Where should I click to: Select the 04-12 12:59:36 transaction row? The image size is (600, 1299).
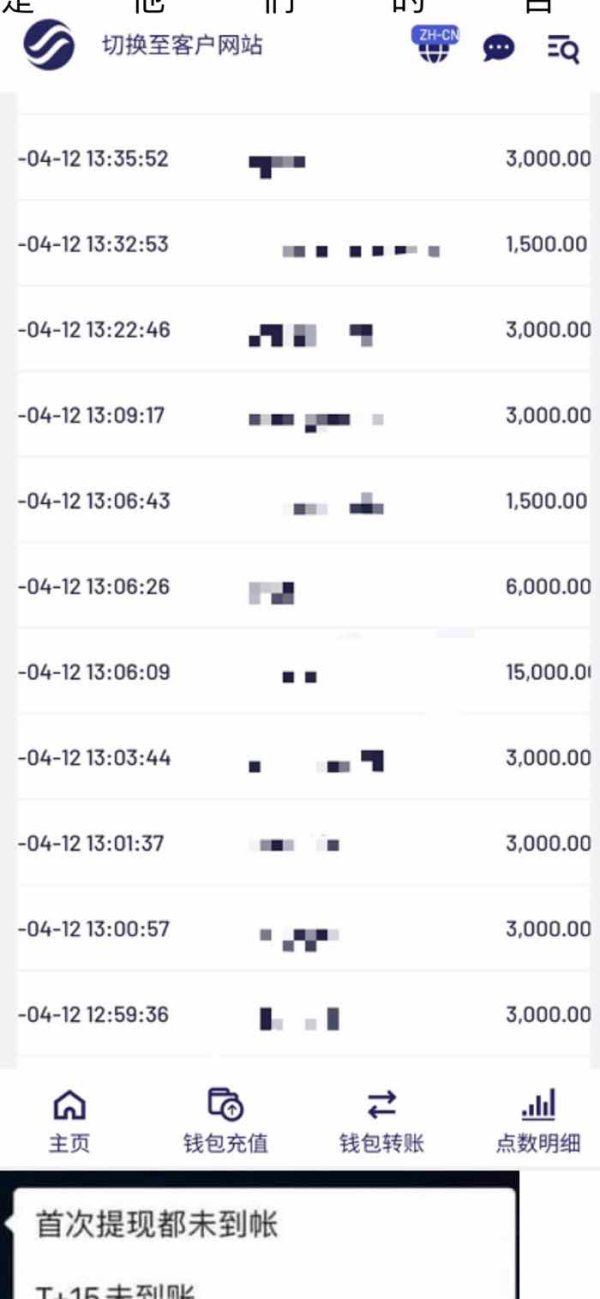pyautogui.click(x=300, y=1015)
